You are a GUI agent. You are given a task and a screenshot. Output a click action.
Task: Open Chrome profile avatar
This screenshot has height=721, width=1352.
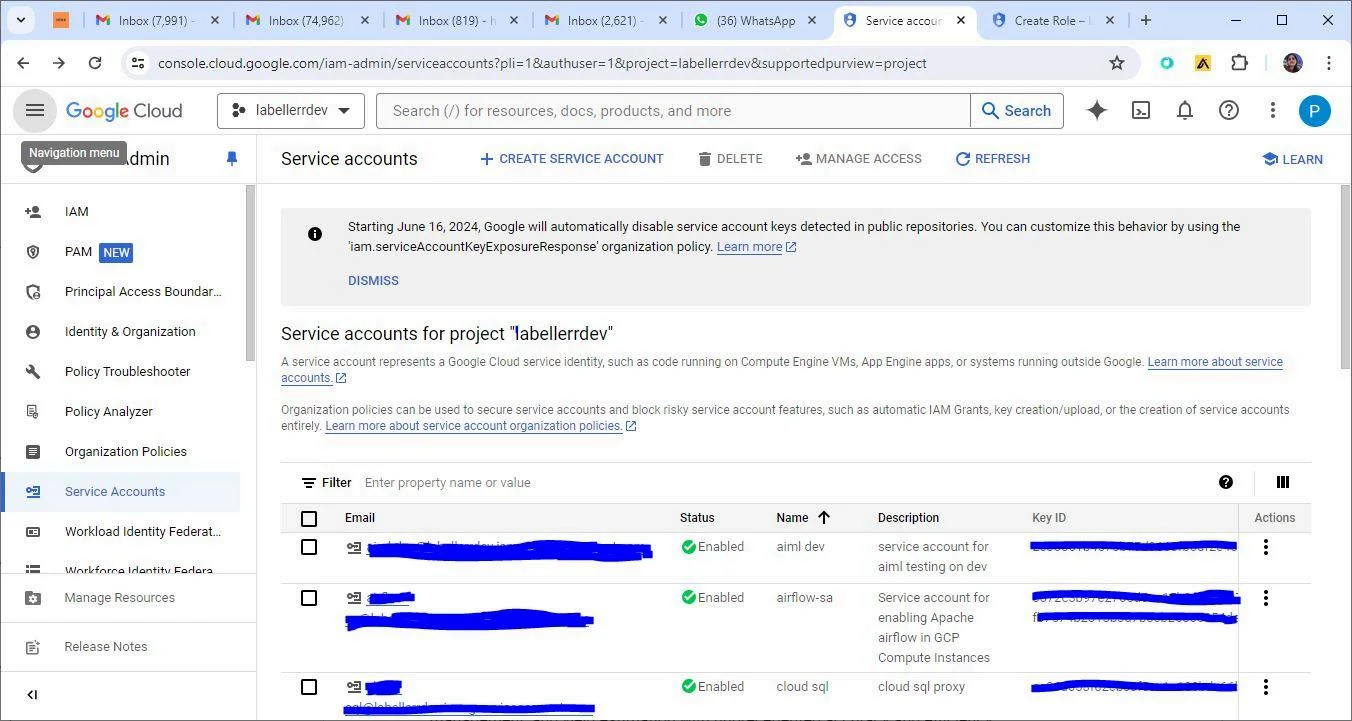point(1293,63)
